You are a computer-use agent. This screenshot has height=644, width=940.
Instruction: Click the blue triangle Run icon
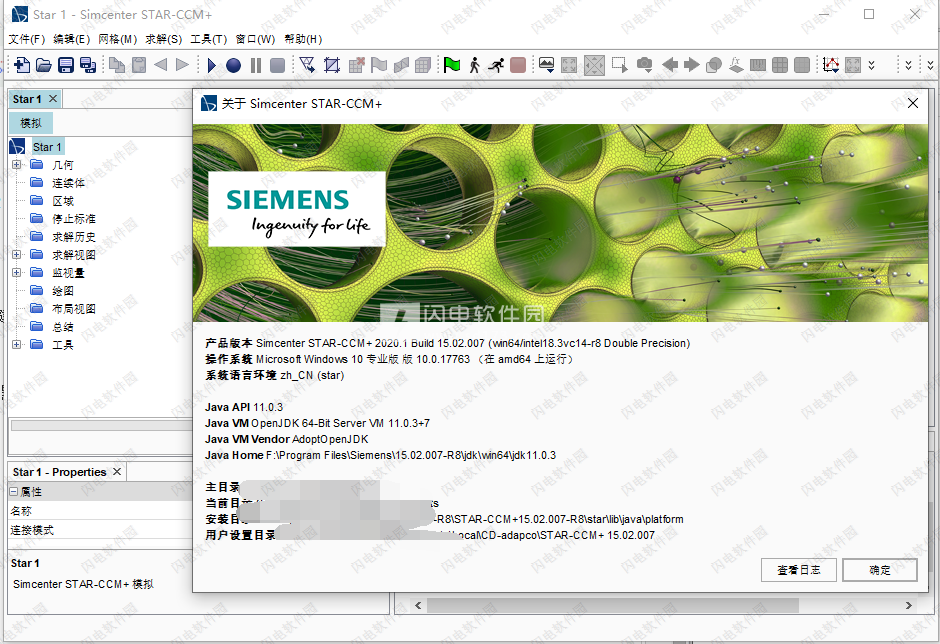point(211,65)
